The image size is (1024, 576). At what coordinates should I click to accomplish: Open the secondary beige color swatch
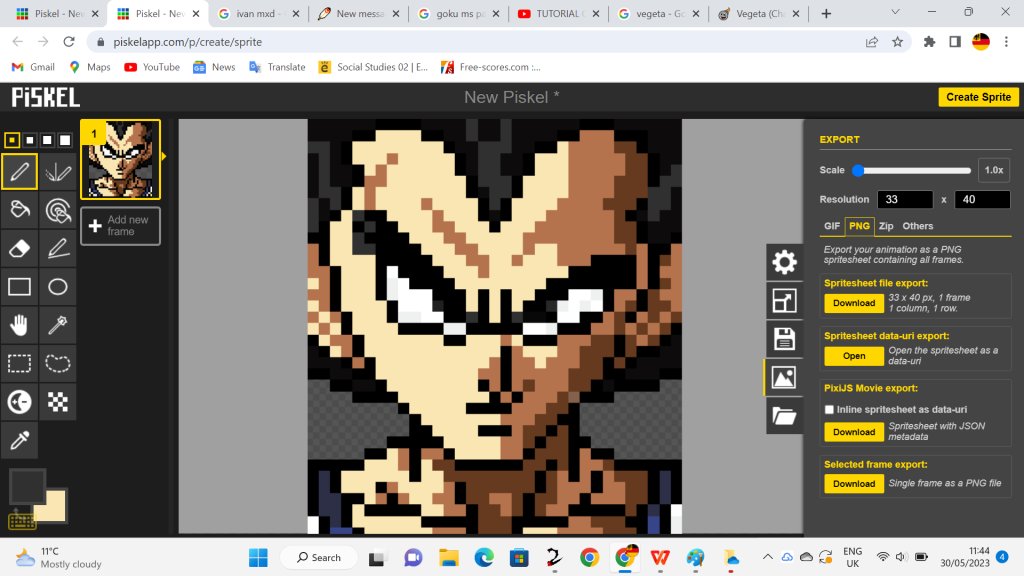click(54, 508)
